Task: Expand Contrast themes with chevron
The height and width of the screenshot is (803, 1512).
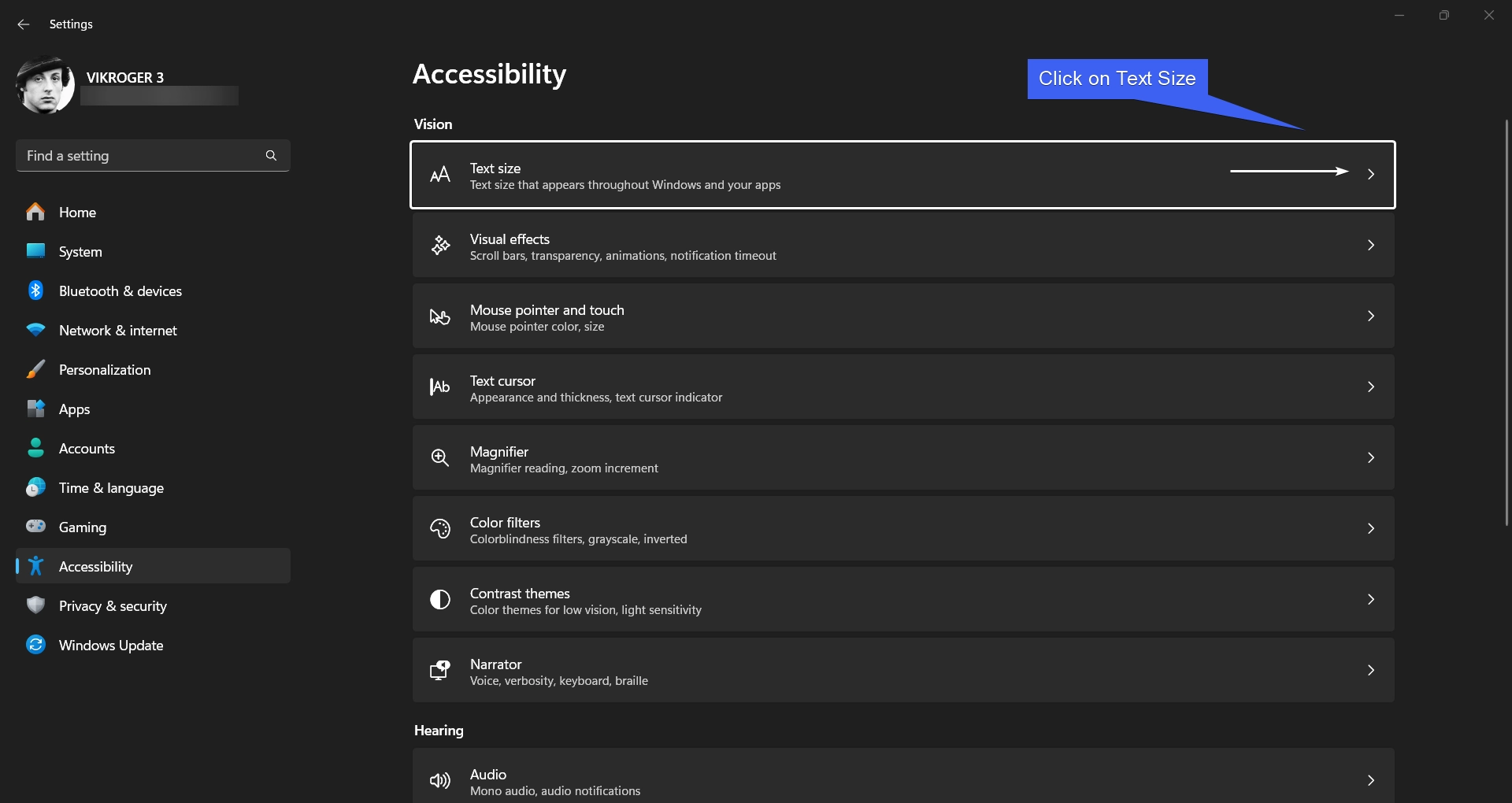Action: coord(1371,599)
